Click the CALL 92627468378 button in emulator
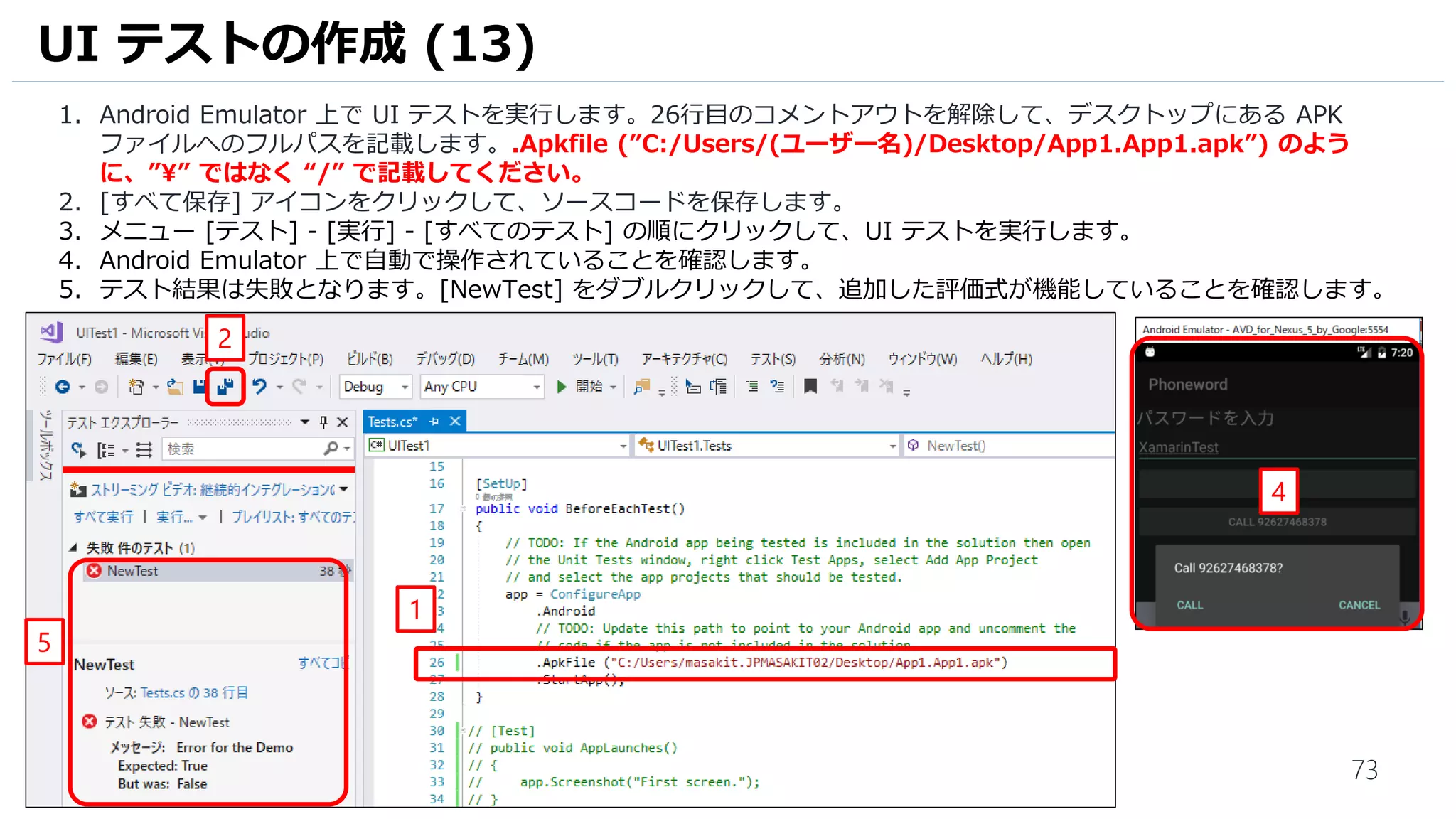 [x=1278, y=522]
